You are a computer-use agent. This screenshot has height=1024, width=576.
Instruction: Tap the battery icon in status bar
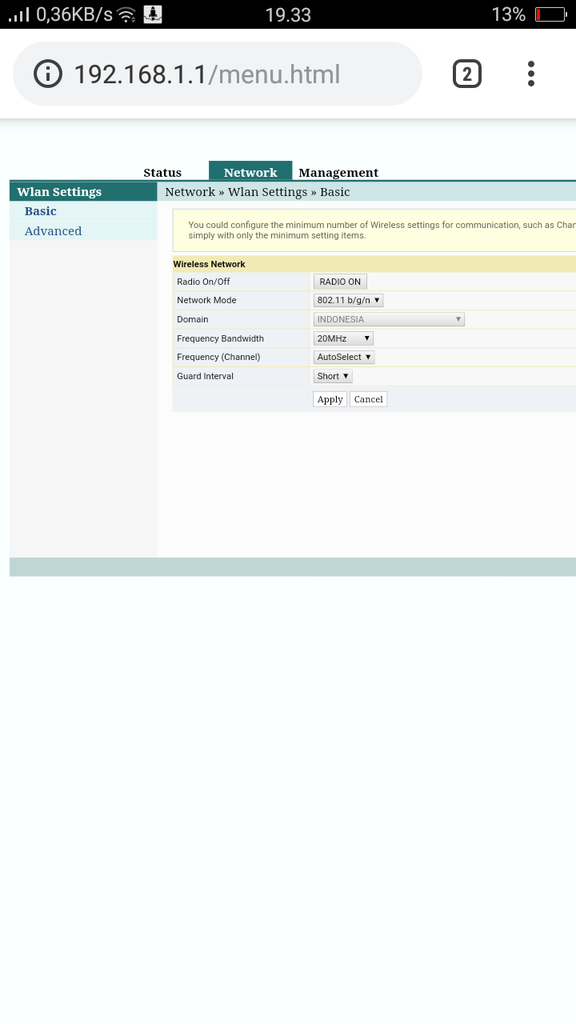click(550, 14)
